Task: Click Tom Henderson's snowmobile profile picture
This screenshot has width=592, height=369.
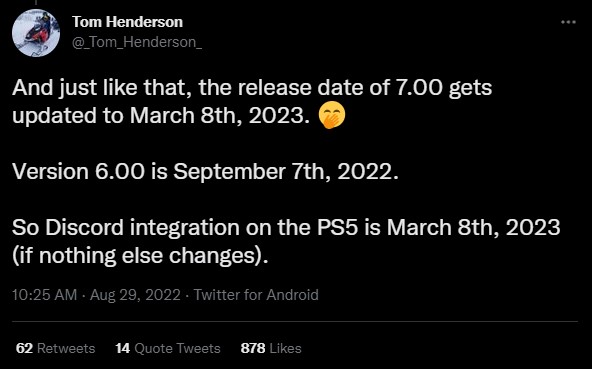Action: pyautogui.click(x=36, y=33)
